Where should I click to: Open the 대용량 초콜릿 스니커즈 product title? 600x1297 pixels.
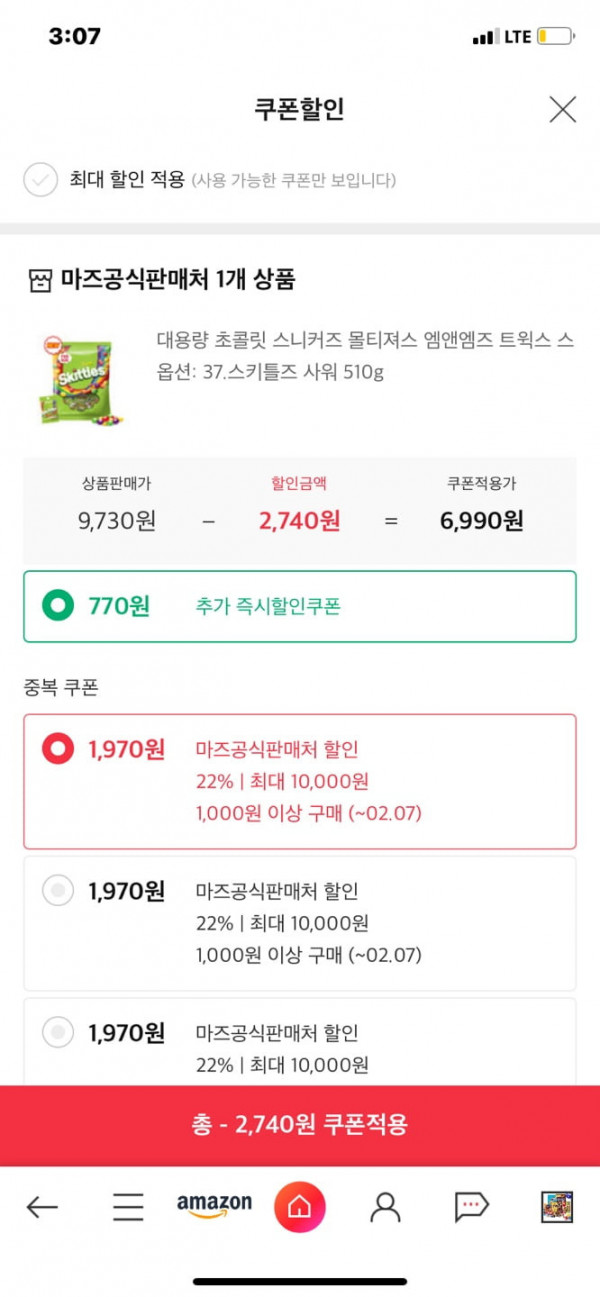(x=365, y=341)
